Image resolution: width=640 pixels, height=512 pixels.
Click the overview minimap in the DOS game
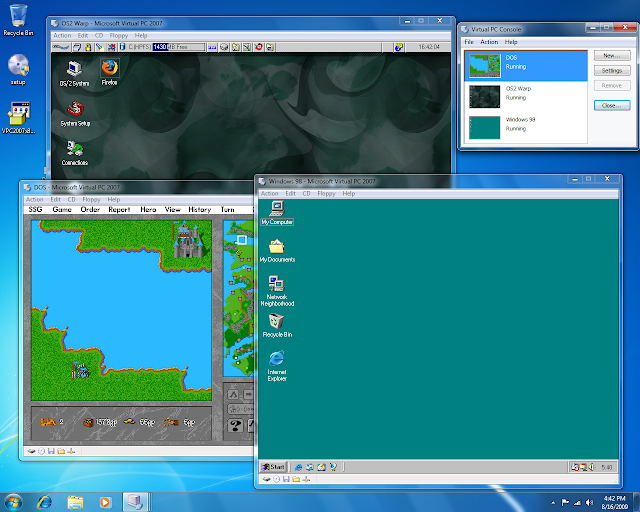(239, 298)
